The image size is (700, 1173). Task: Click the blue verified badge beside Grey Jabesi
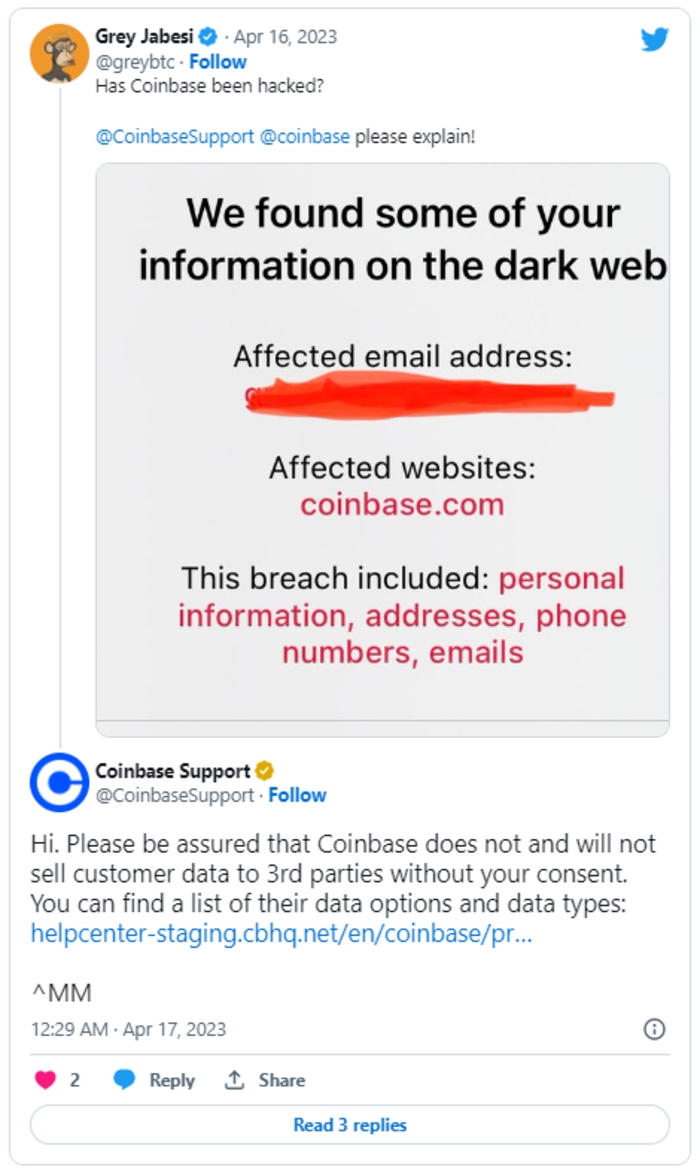click(x=209, y=36)
